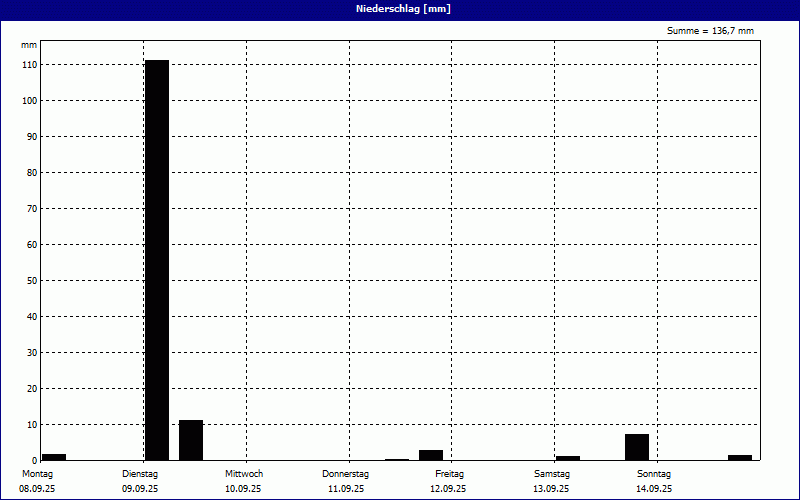The image size is (800, 500).
Task: Click the date '13.09.25'
Action: click(x=551, y=489)
